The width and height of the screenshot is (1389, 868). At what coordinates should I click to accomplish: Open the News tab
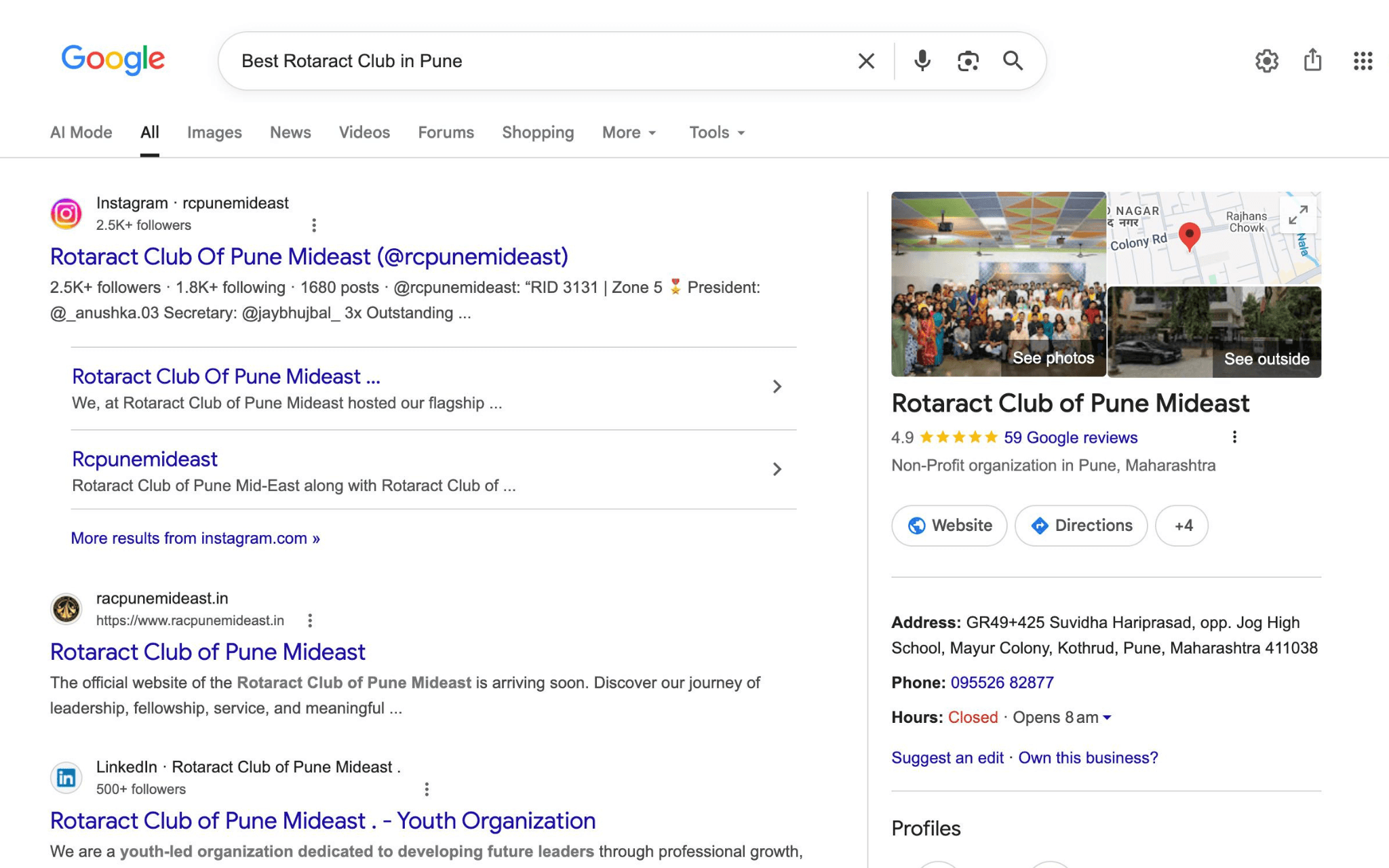[x=290, y=132]
